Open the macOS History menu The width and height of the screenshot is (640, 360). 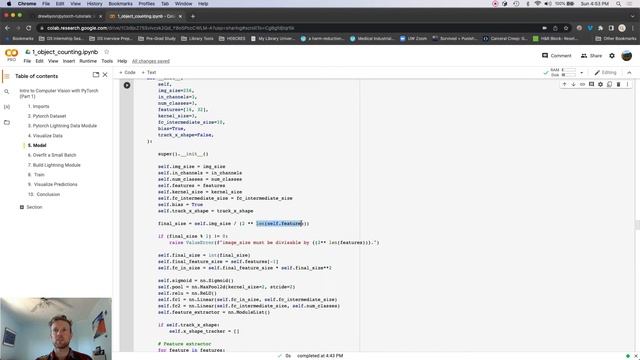click(x=94, y=4)
